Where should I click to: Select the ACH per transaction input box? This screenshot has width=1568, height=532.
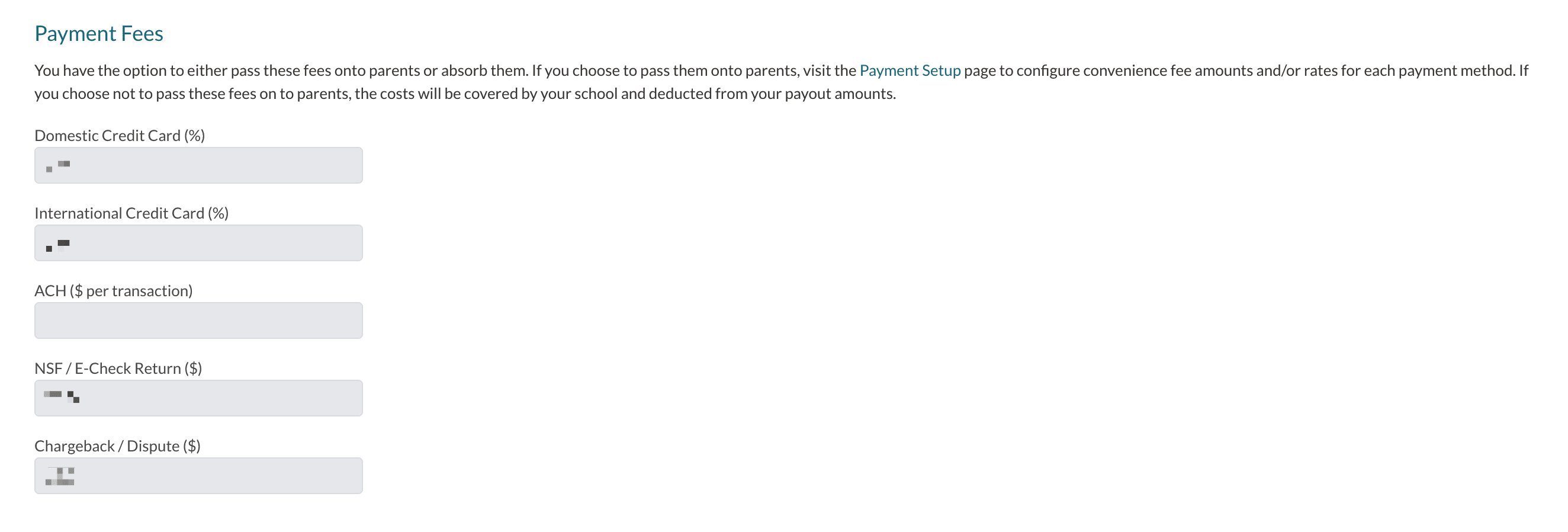pos(198,320)
